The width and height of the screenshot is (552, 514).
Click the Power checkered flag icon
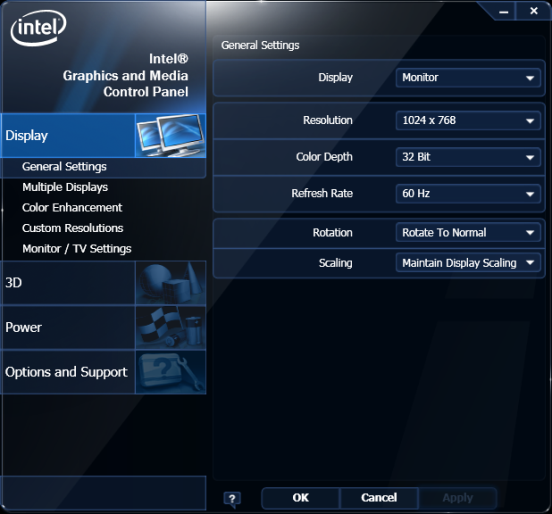170,327
